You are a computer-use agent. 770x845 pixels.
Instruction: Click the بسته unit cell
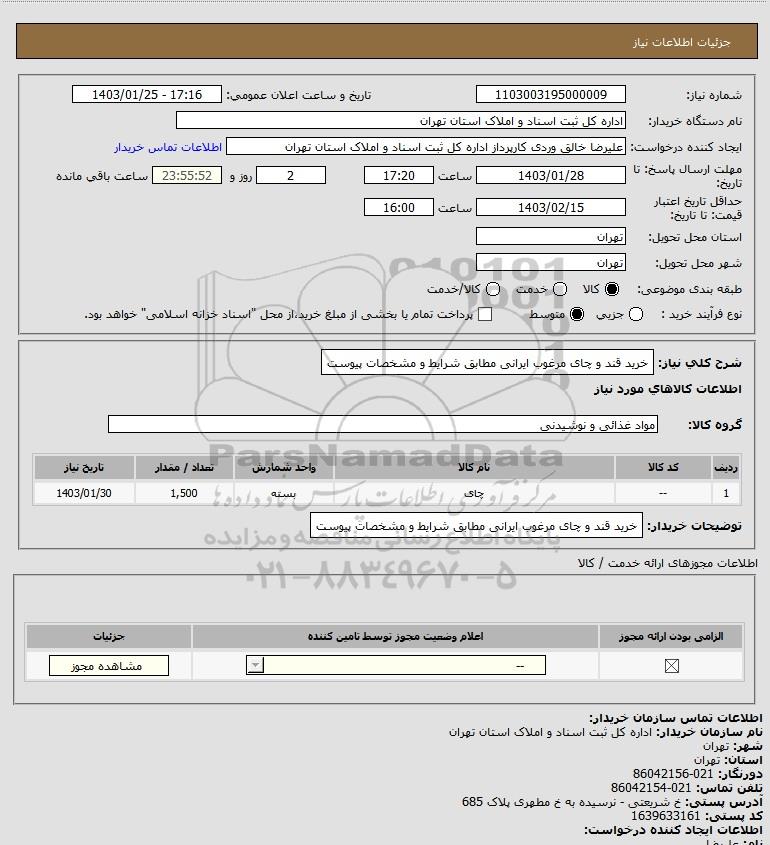point(284,493)
